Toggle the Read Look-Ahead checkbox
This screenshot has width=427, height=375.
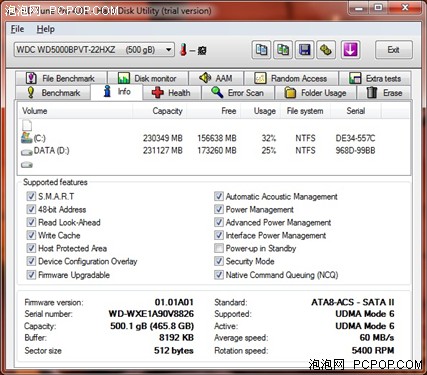coord(31,222)
